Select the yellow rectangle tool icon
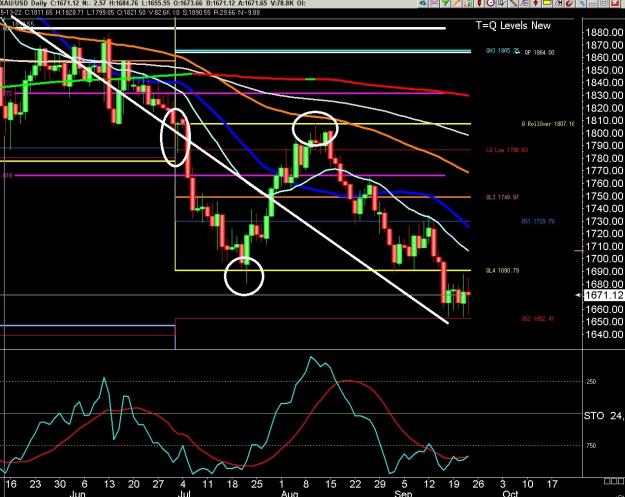 [547, 3]
